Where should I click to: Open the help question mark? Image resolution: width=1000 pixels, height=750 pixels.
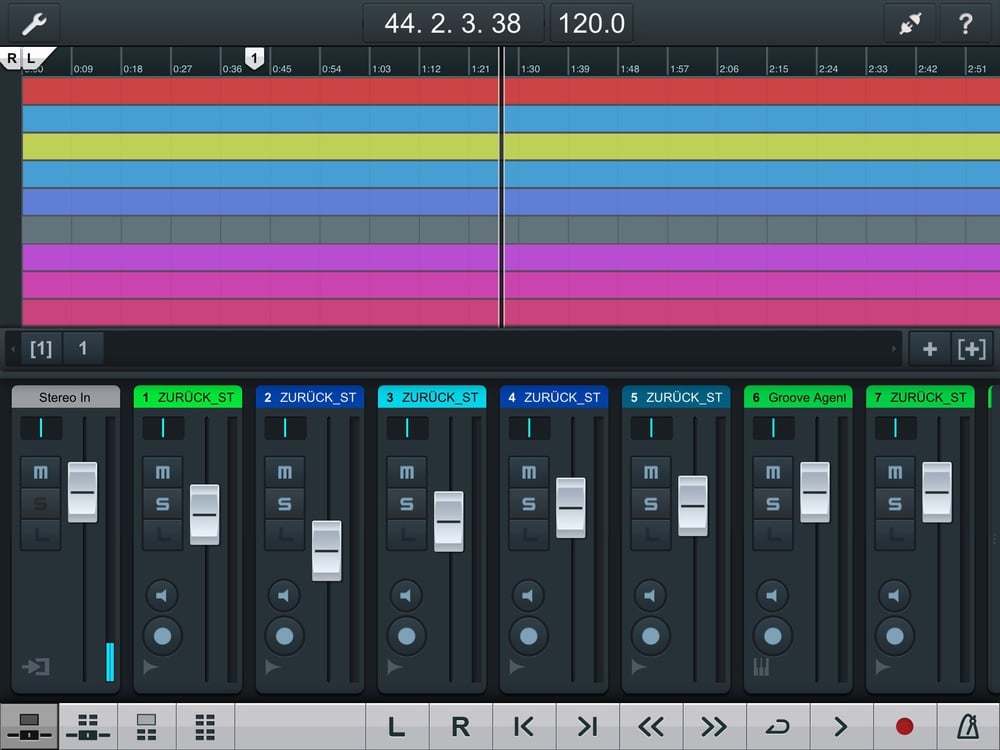tap(966, 24)
